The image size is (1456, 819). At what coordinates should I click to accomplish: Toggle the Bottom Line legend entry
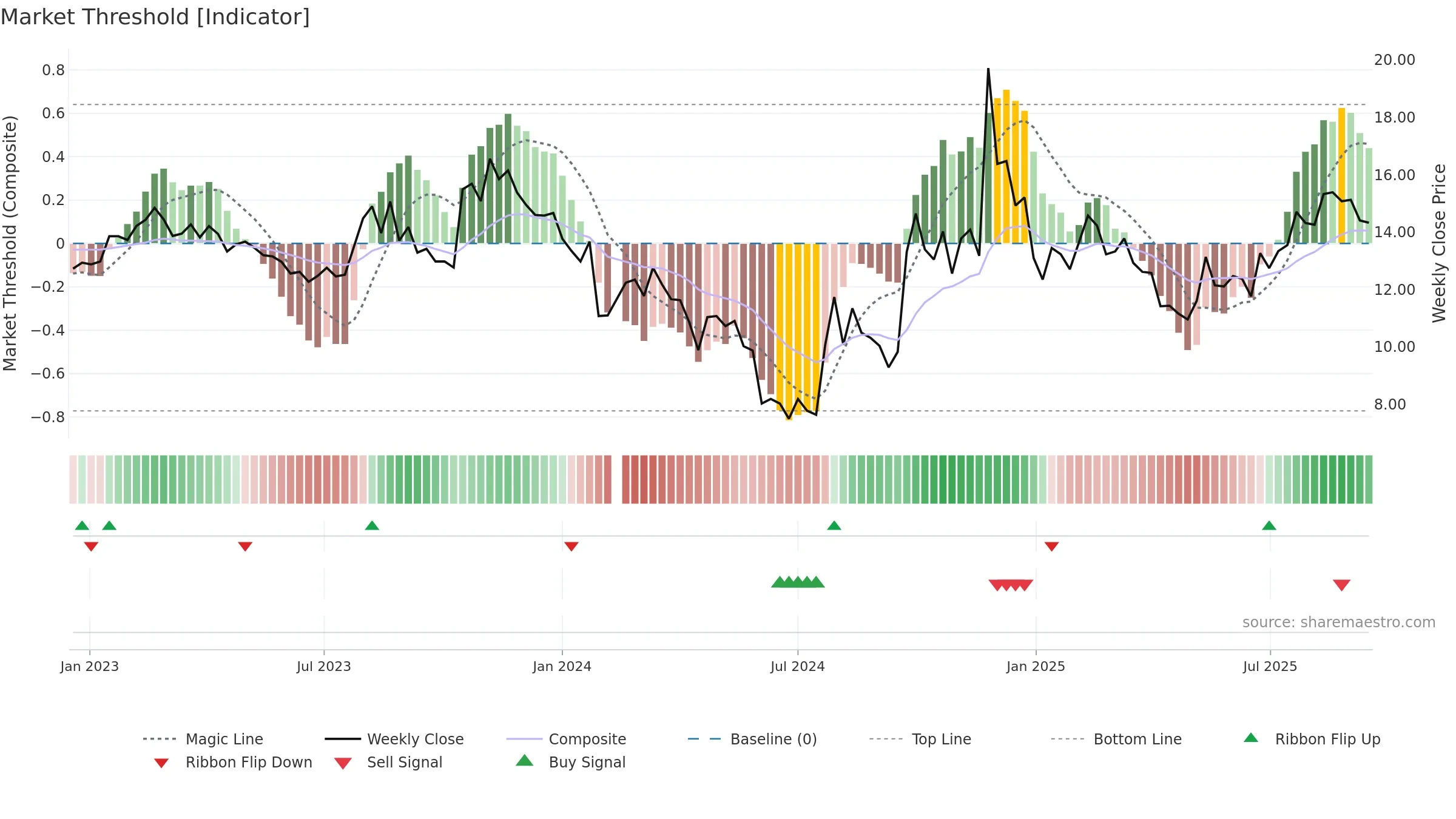(x=1116, y=739)
